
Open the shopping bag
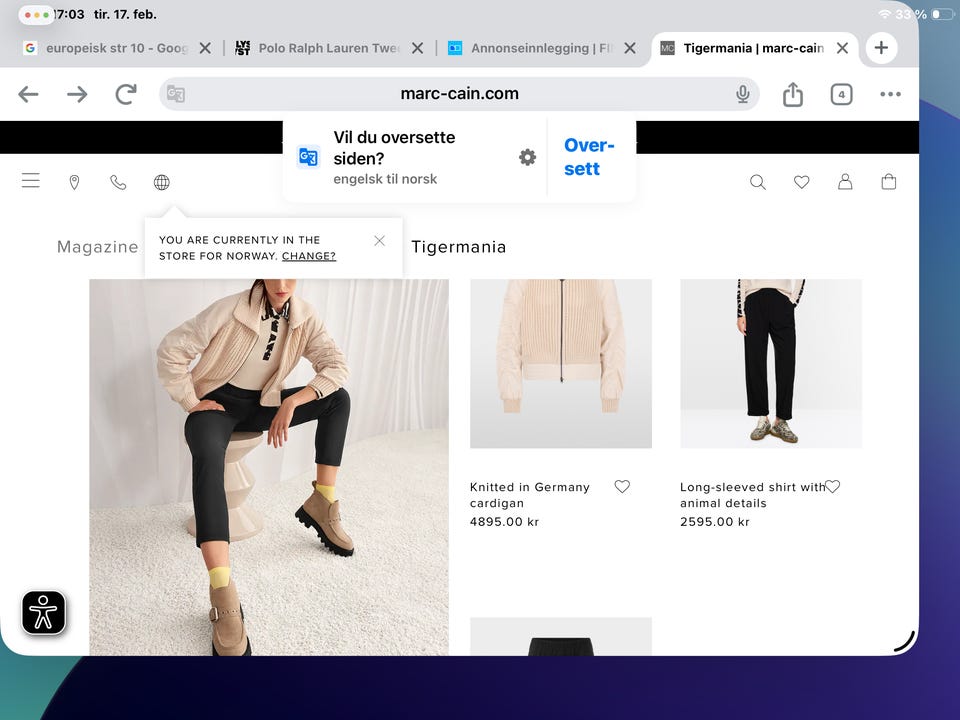pyautogui.click(x=888, y=181)
